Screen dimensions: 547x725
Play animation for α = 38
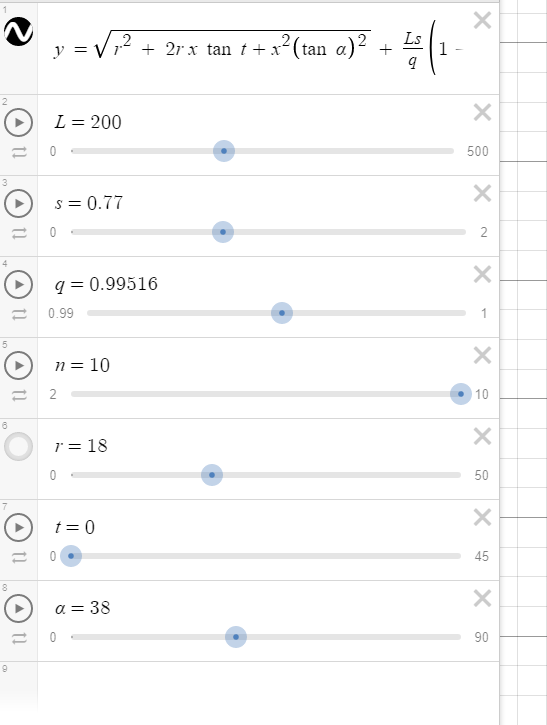pyautogui.click(x=18, y=608)
